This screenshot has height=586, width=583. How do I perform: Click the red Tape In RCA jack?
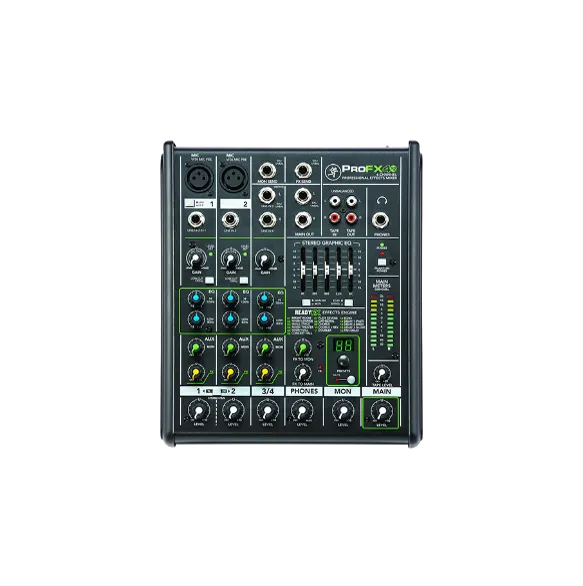[334, 217]
